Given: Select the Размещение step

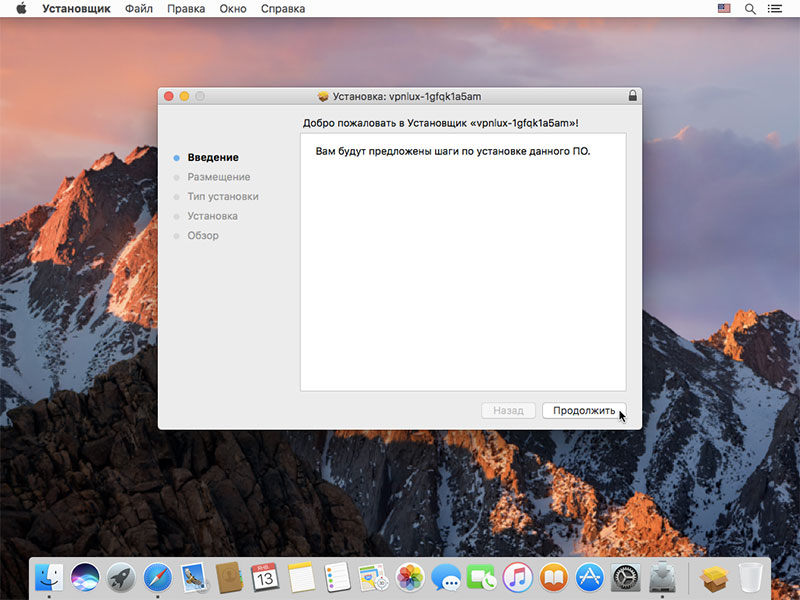Looking at the screenshot, I should pyautogui.click(x=218, y=177).
